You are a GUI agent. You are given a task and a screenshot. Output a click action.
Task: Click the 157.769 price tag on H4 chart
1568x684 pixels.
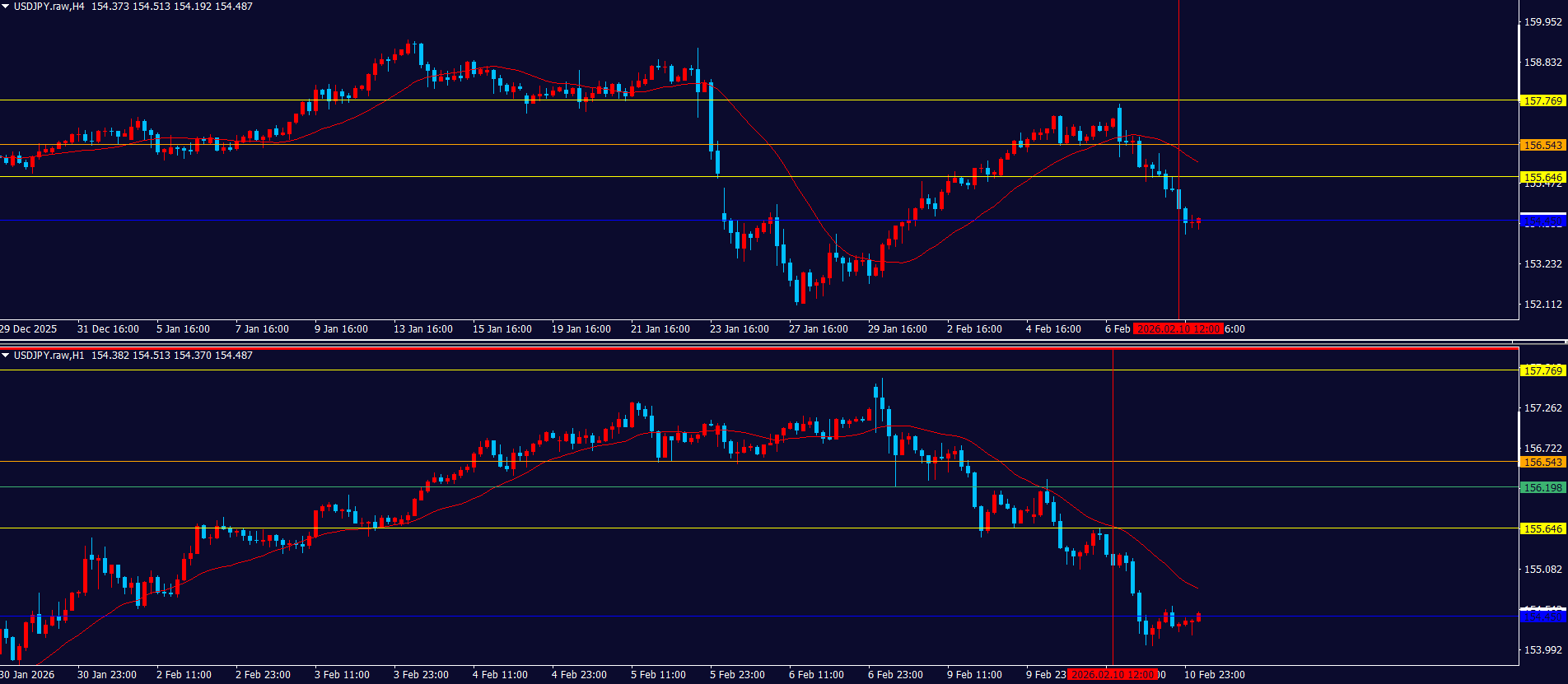[x=1542, y=101]
